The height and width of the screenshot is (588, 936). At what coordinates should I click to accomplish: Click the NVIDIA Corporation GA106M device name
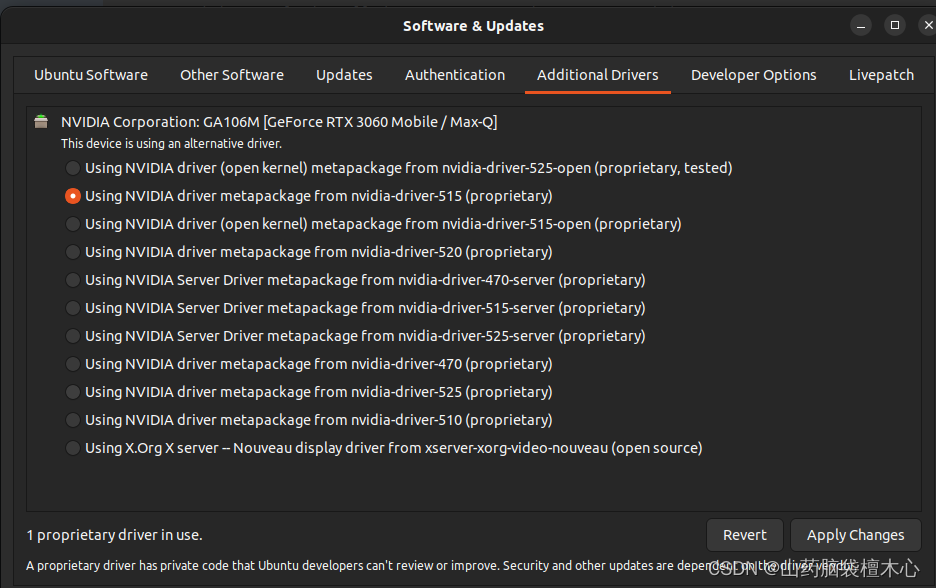(279, 122)
